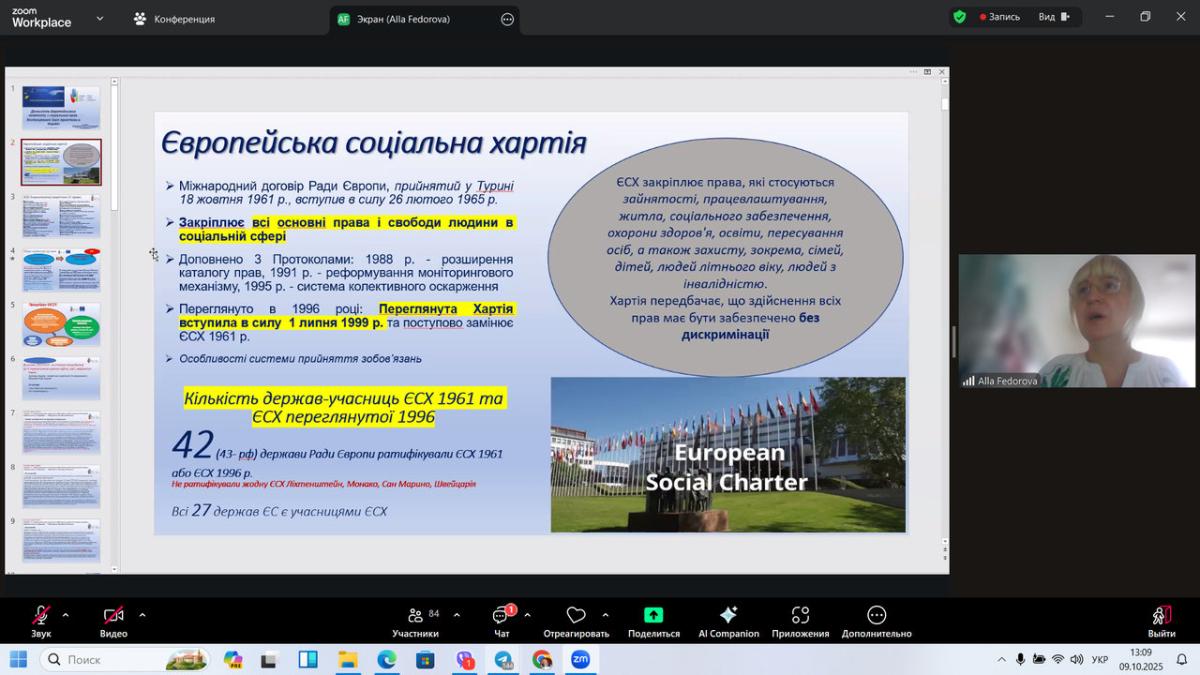Open the Windows taskbar search field
The image size is (1200, 675).
110,659
